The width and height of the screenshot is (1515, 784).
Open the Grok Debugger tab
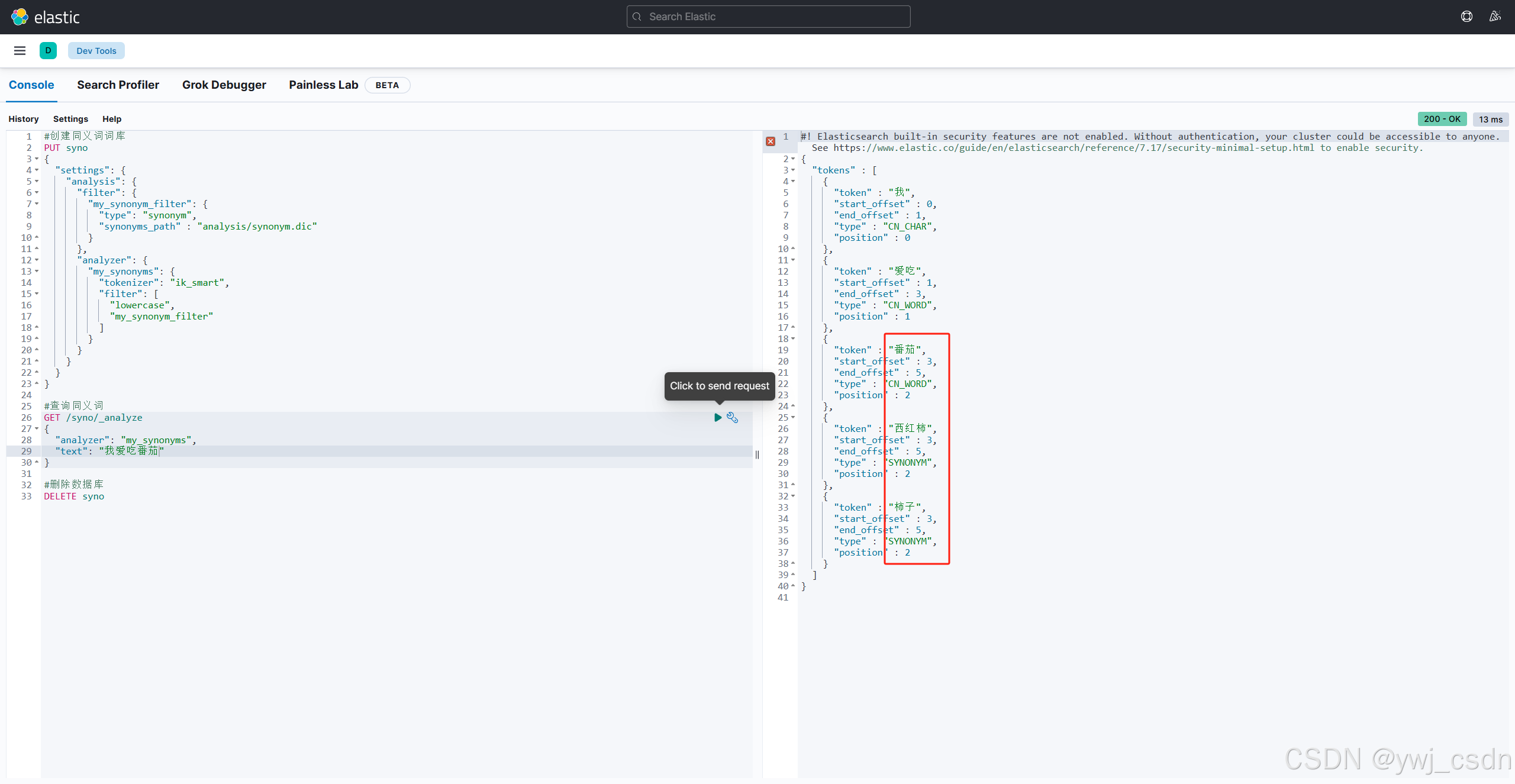[x=224, y=85]
